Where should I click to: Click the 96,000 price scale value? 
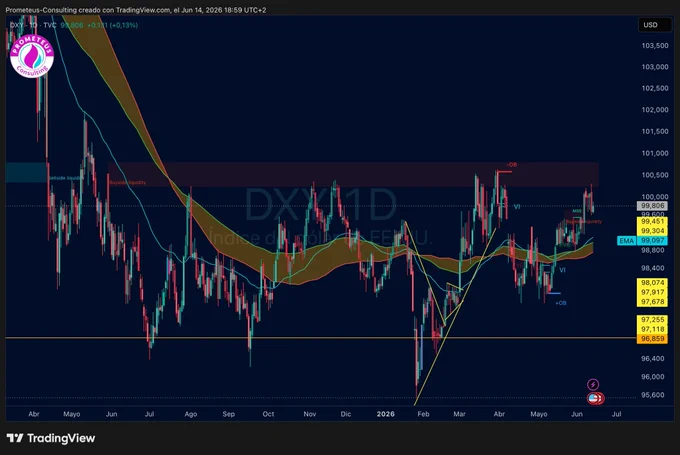pyautogui.click(x=652, y=377)
